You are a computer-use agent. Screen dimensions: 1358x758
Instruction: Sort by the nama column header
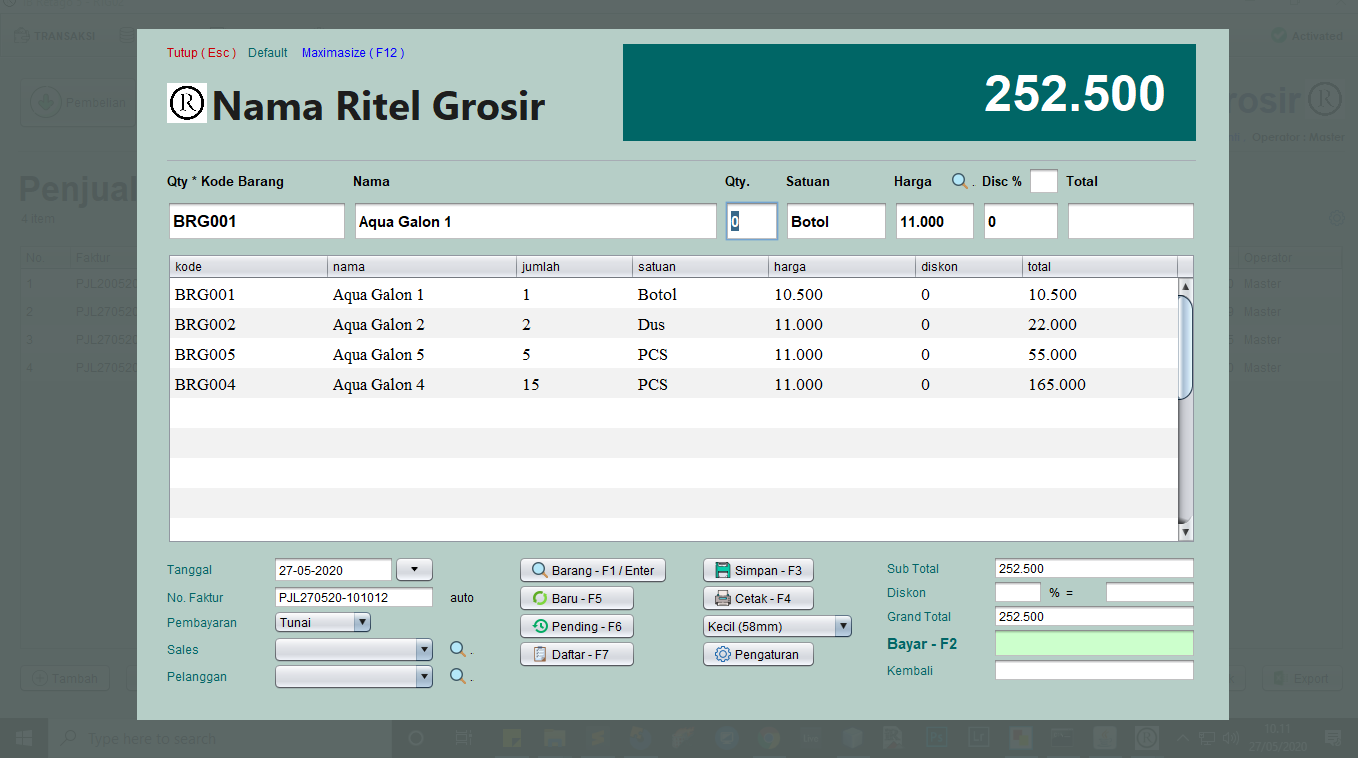[x=422, y=267]
